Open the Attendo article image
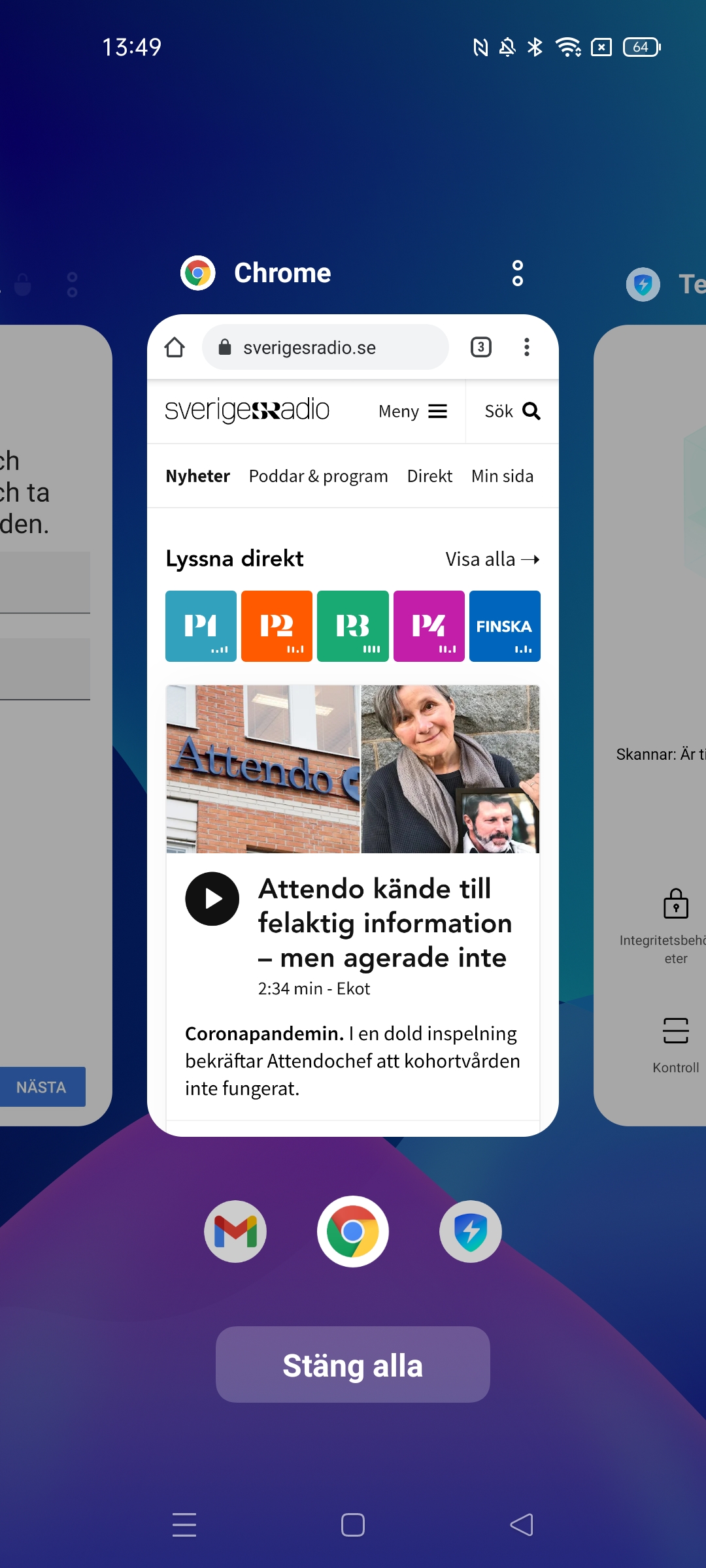706x1568 pixels. click(x=353, y=769)
